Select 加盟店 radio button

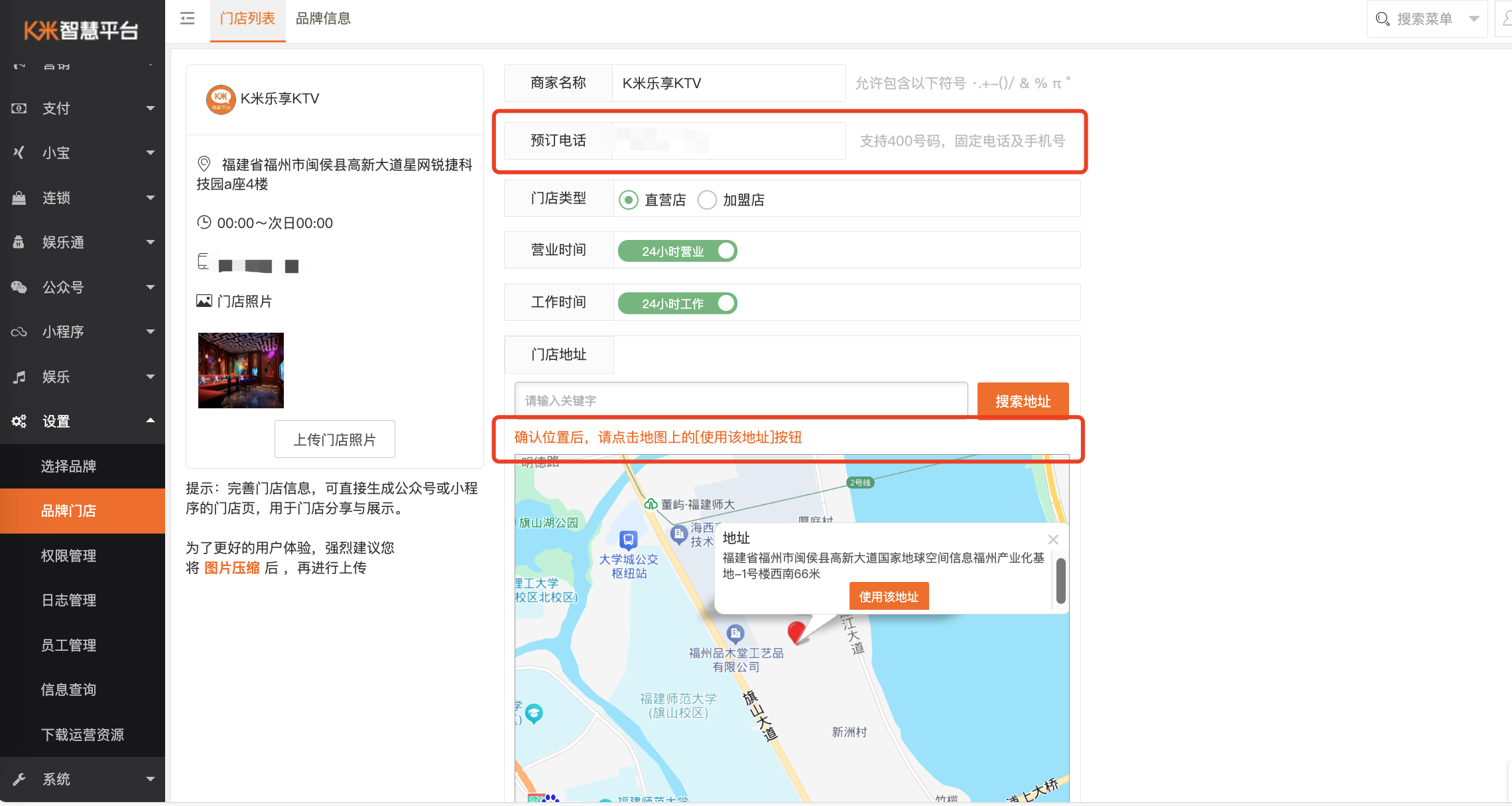(707, 200)
